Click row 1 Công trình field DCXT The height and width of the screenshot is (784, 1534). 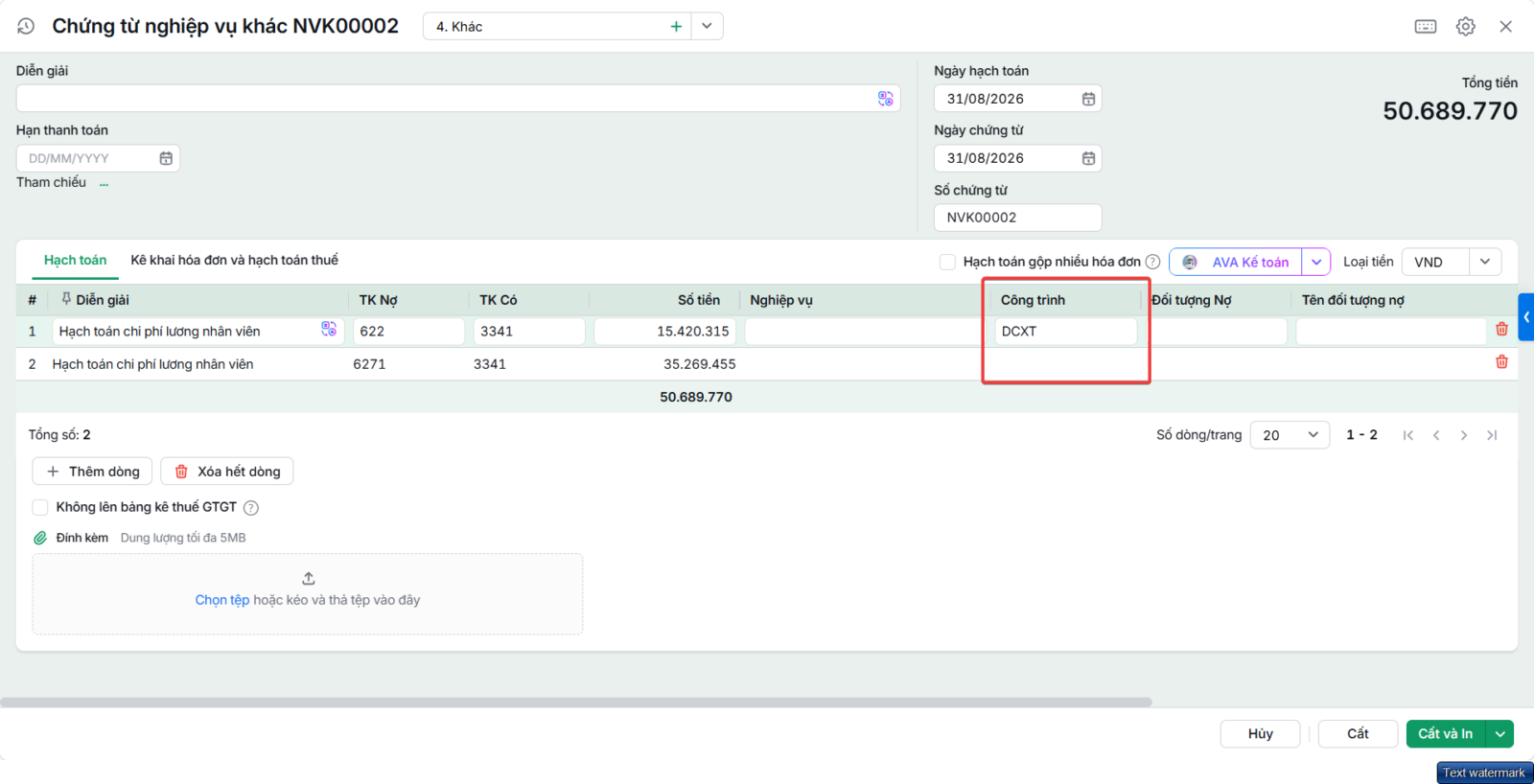[1066, 332]
